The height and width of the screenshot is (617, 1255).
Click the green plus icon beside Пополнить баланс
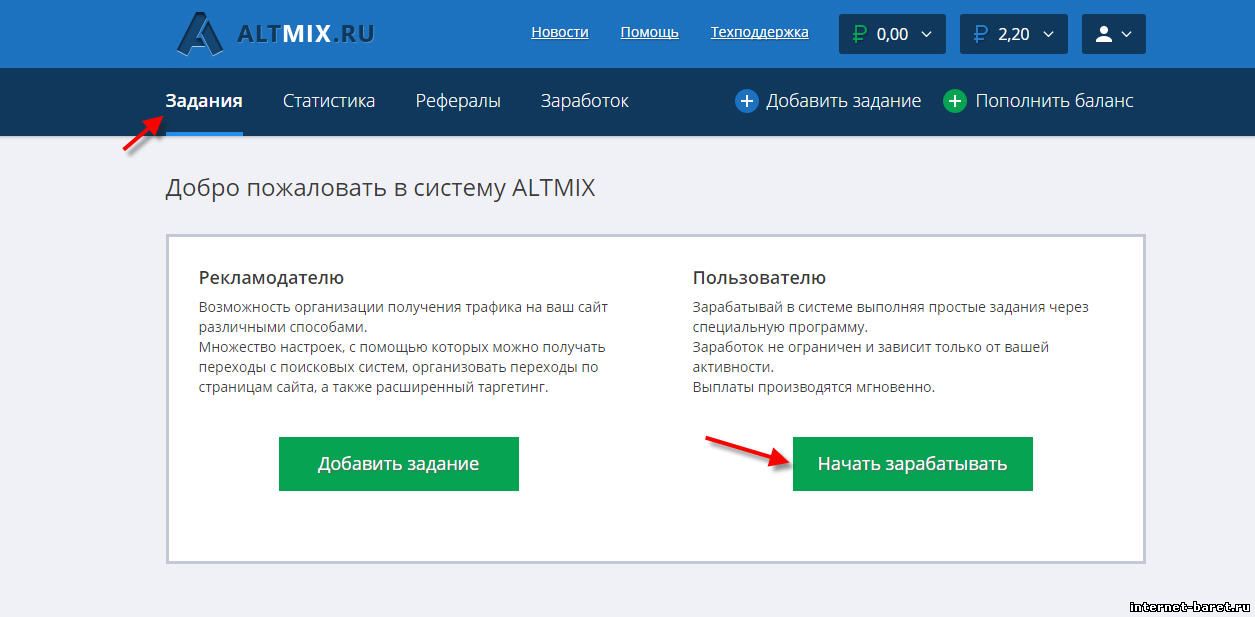[x=955, y=101]
